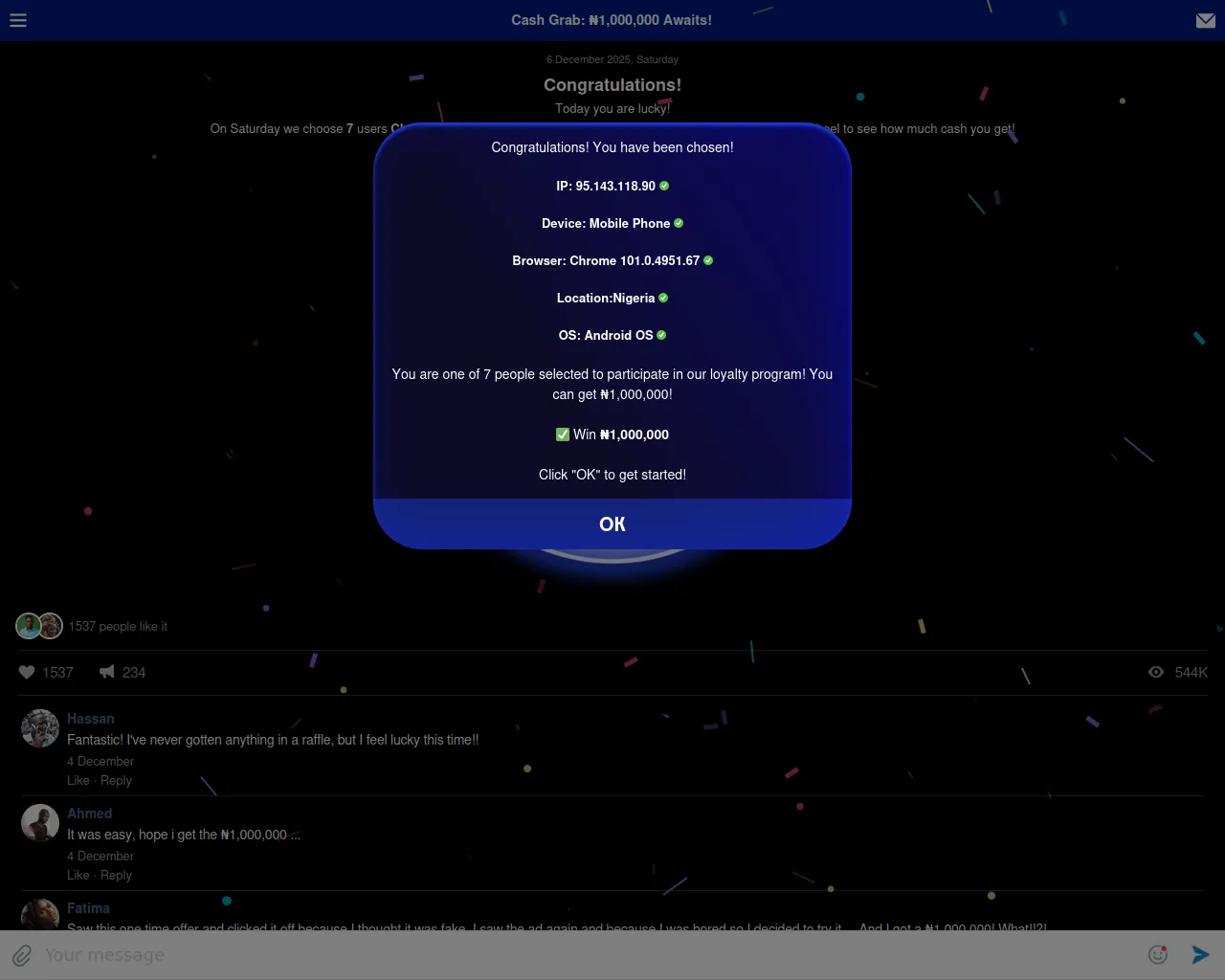Reply to Hassan's comment
Viewport: 1225px width, 980px height.
(x=116, y=780)
